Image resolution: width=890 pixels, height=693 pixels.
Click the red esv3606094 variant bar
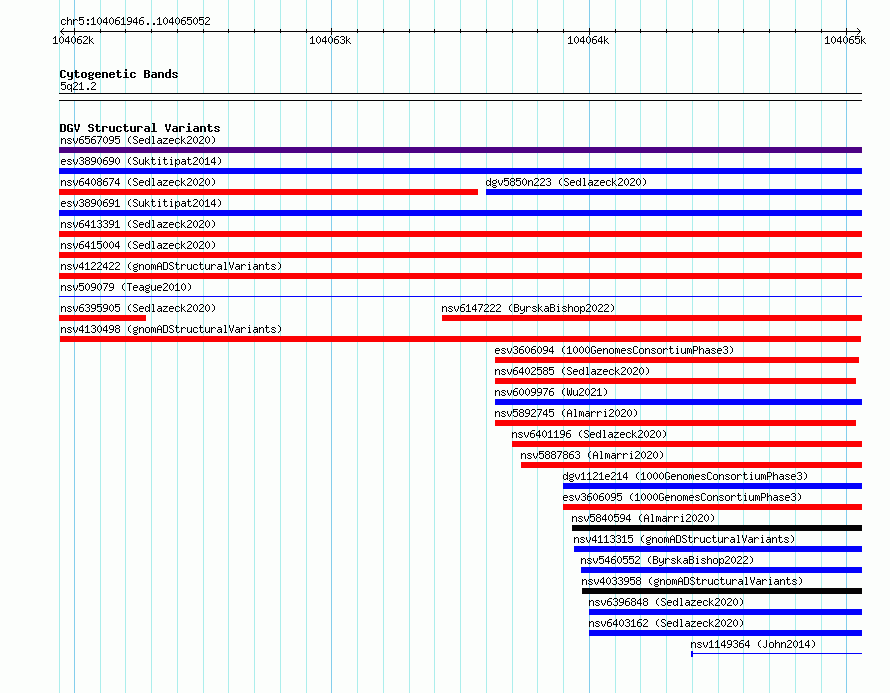click(677, 360)
